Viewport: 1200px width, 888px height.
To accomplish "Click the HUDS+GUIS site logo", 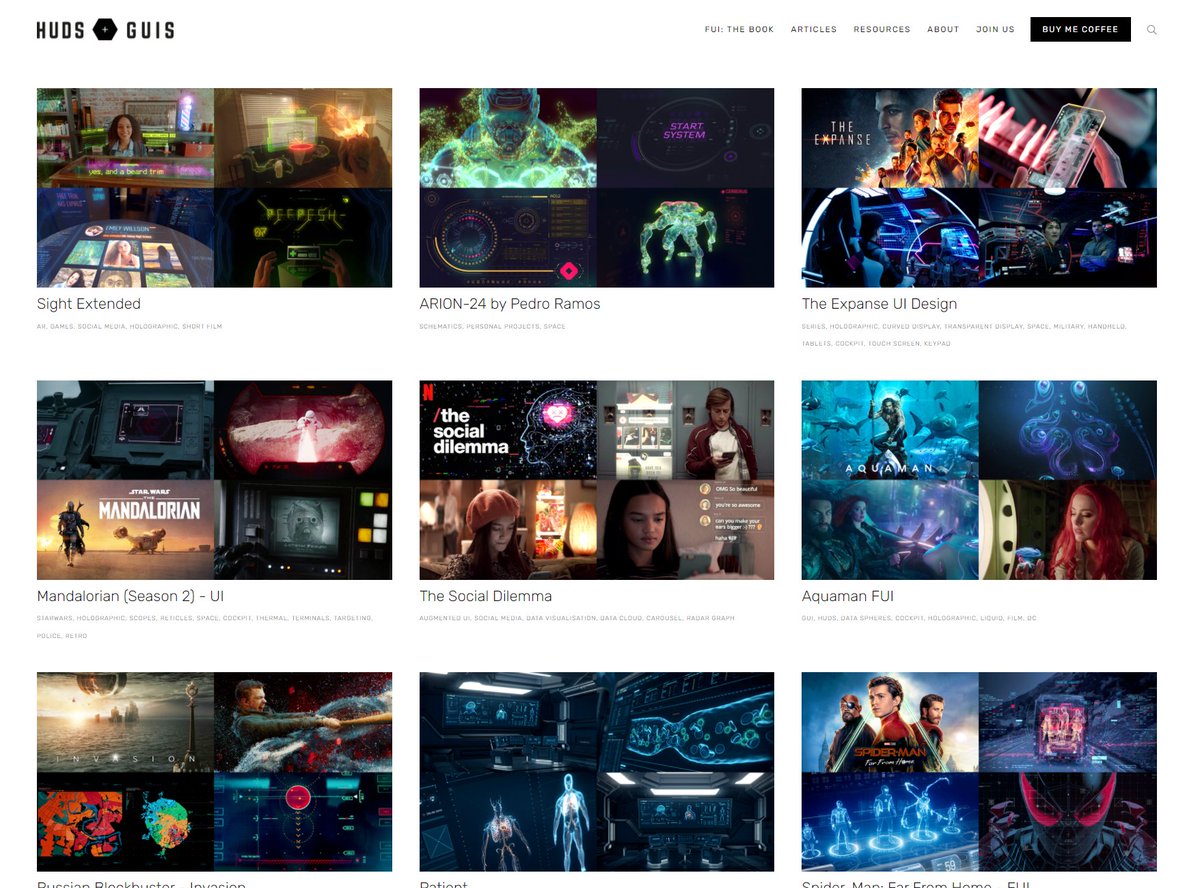I will [105, 30].
